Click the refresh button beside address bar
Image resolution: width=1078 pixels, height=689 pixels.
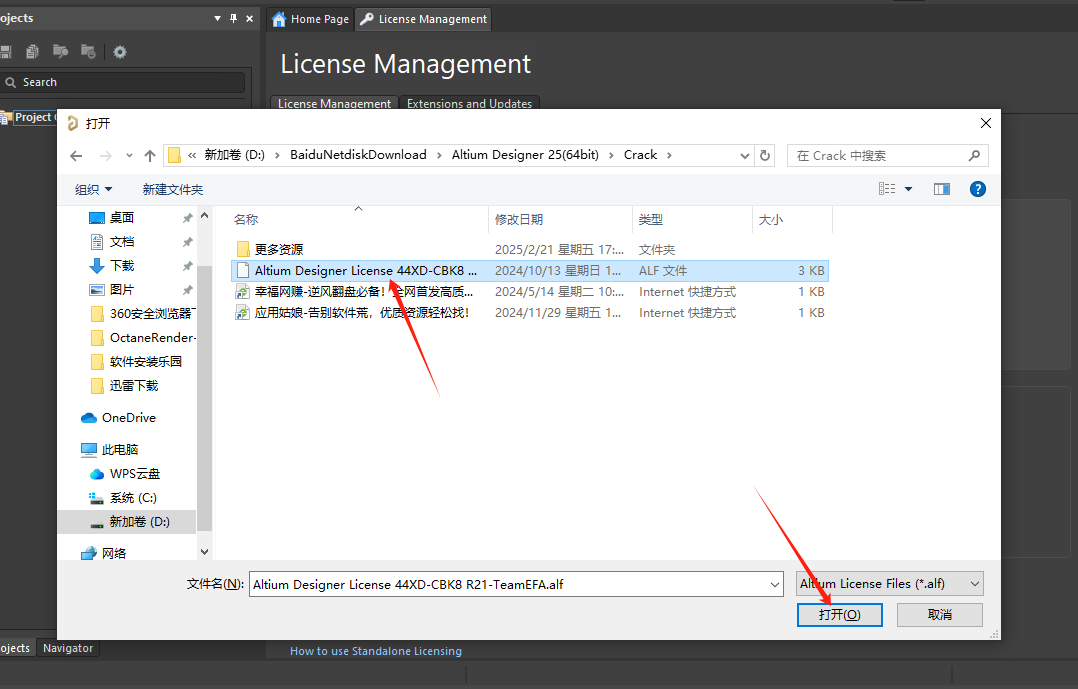tap(766, 155)
